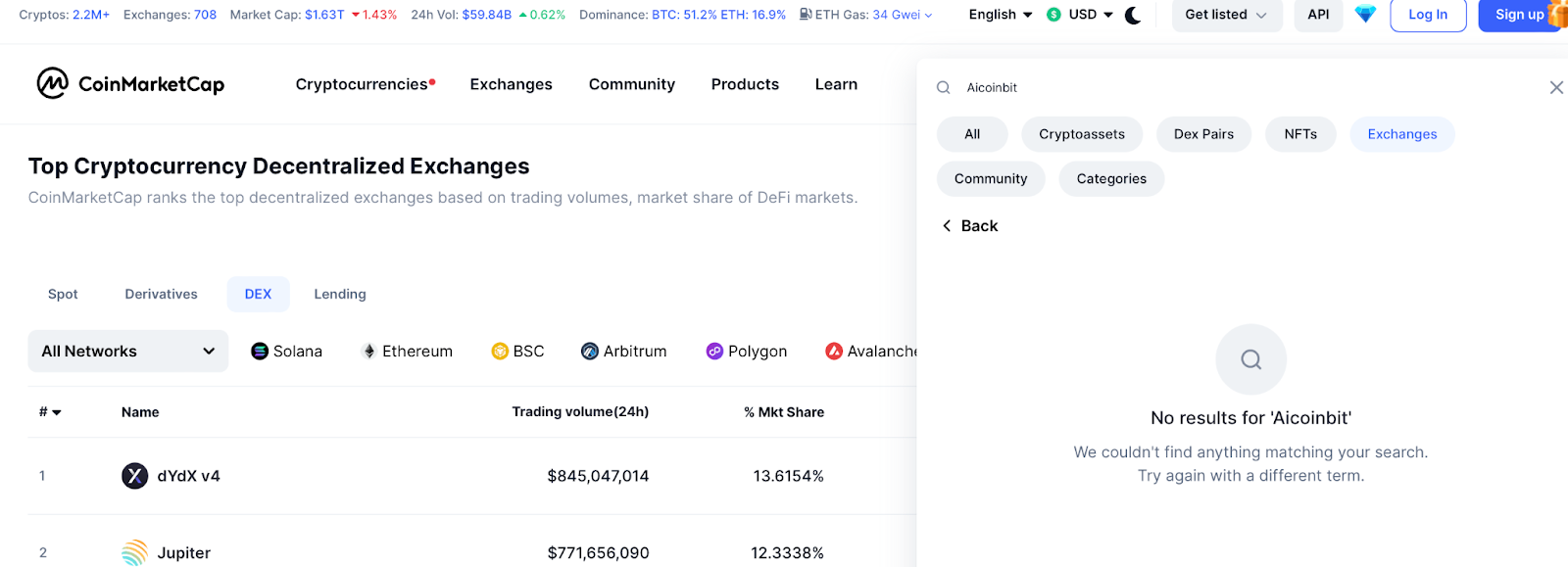Screen dimensions: 1568x567
Task: Click the dYdX v4 exchange name
Action: coord(189,476)
